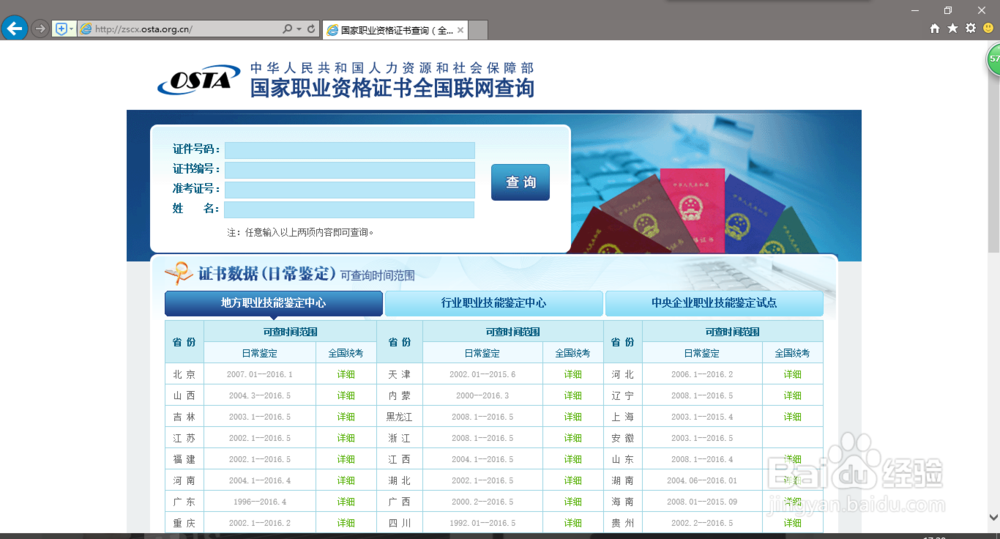Open the address bar search dropdown arrow
Image resolution: width=1000 pixels, height=539 pixels.
pos(299,29)
